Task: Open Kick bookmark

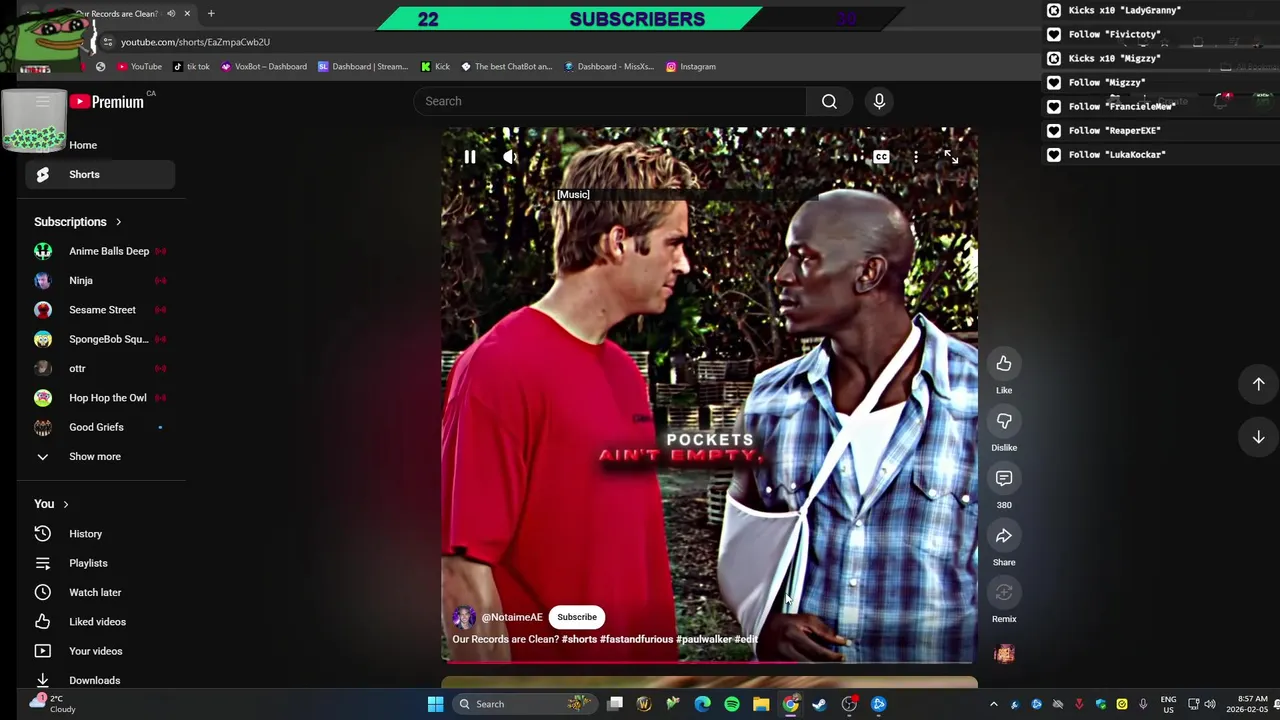Action: 435,67
